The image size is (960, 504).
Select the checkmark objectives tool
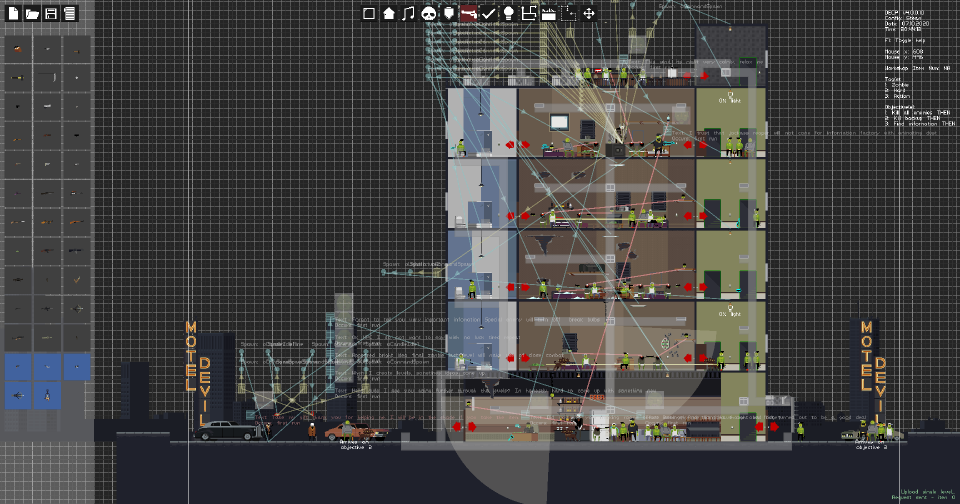click(489, 13)
